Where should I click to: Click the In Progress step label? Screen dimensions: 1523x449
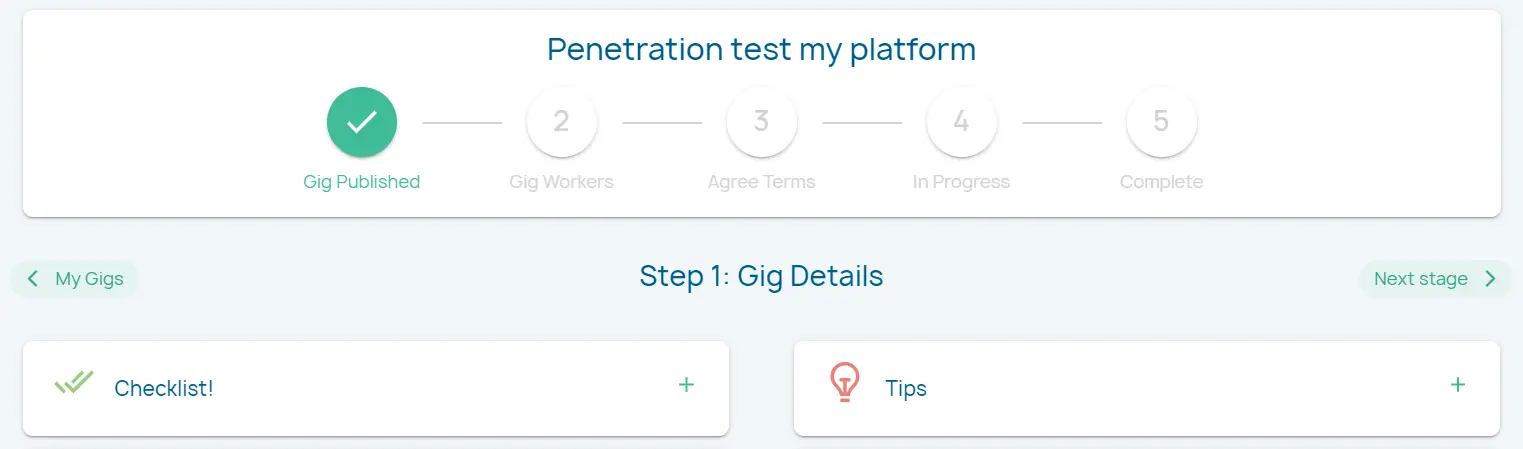[x=961, y=182]
